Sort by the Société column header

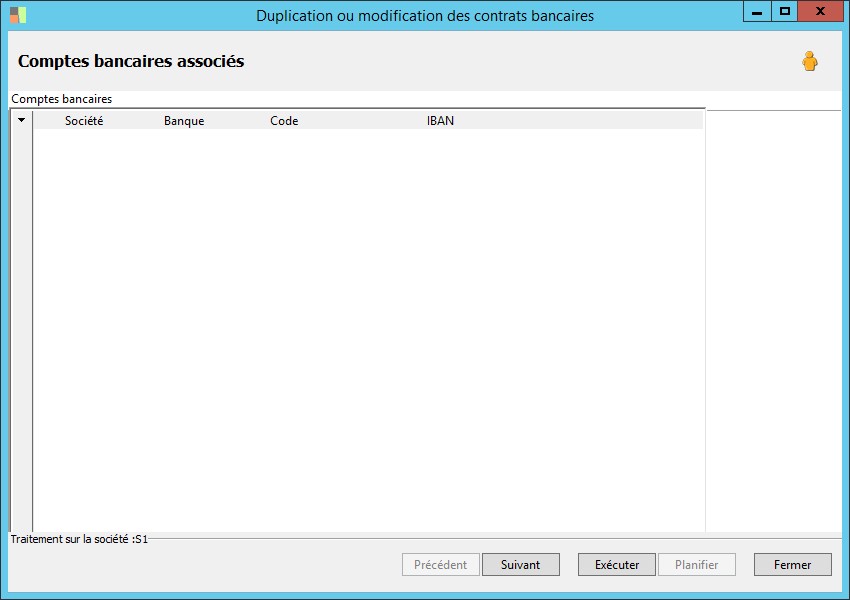pos(84,121)
